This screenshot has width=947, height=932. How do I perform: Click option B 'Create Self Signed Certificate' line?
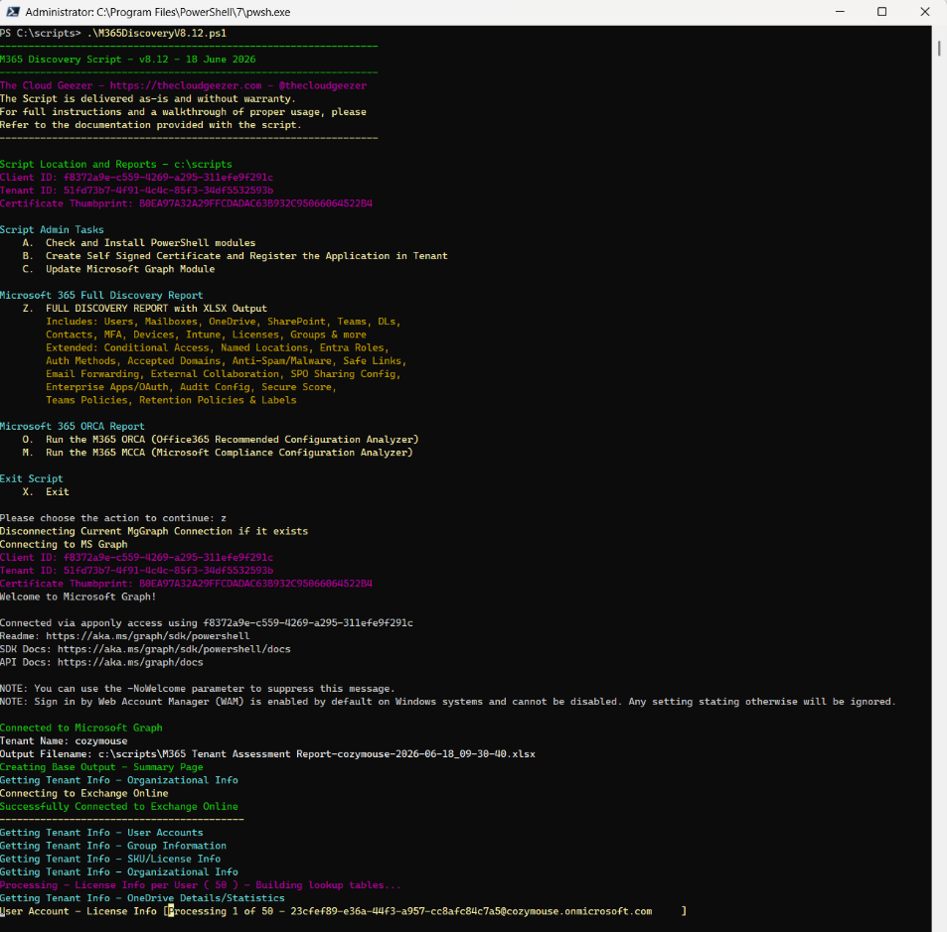[235, 256]
